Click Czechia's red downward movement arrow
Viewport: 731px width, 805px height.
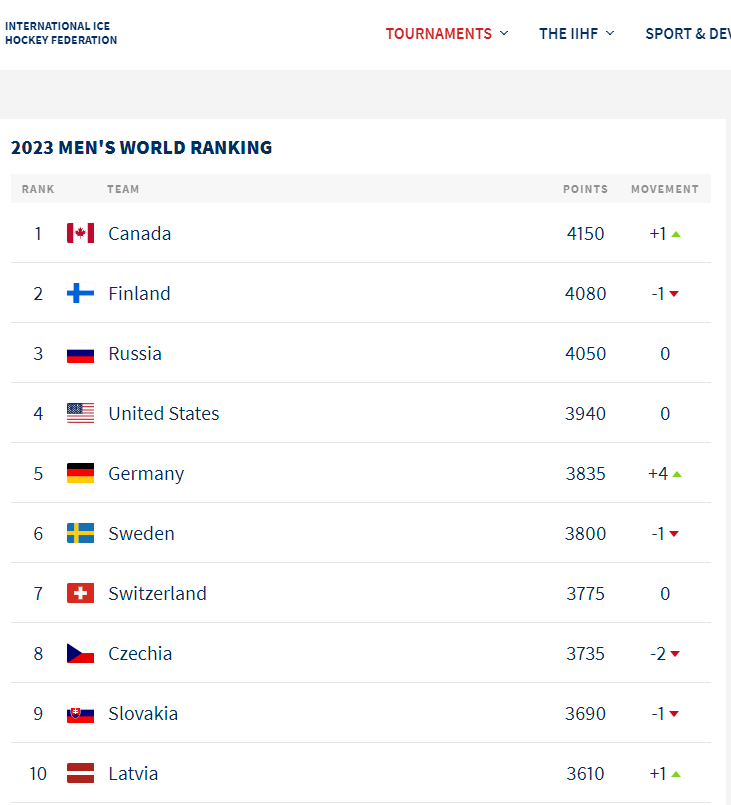pos(676,653)
